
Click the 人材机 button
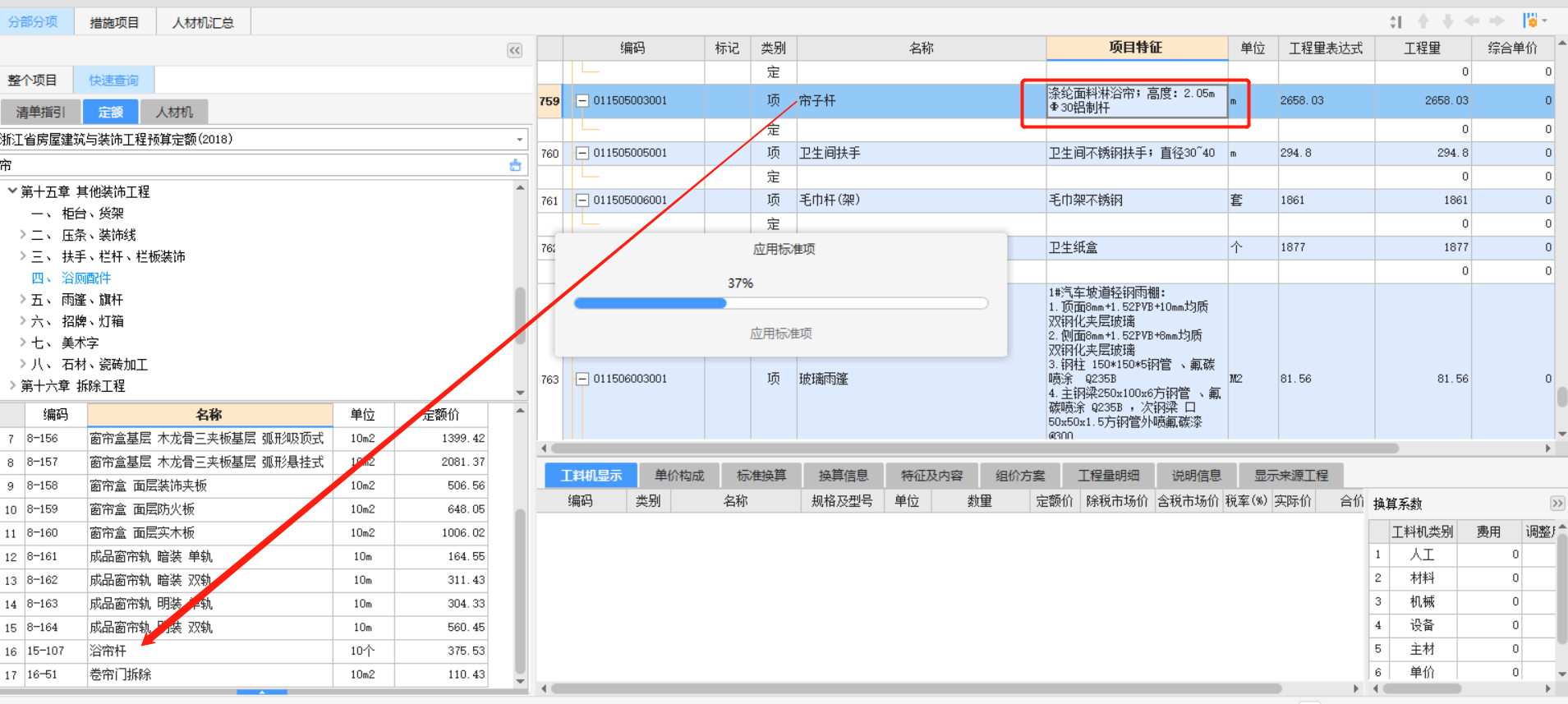tap(174, 112)
